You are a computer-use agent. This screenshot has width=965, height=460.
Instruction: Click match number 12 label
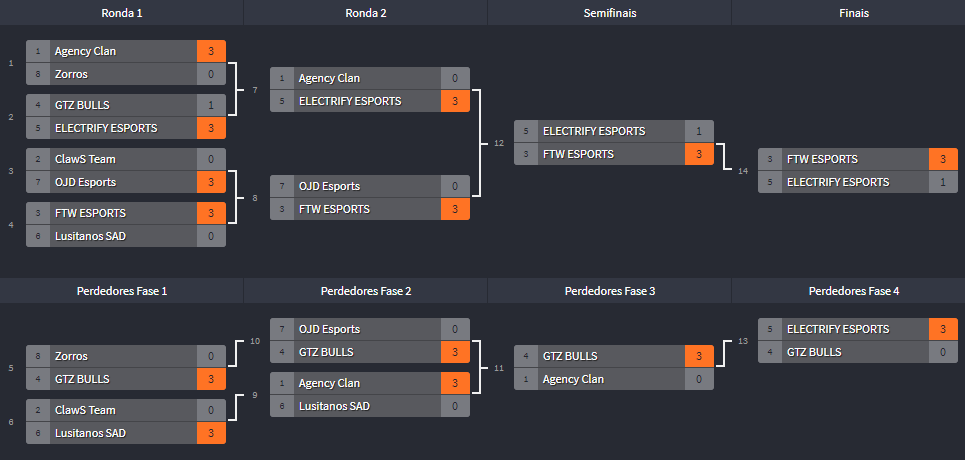(x=499, y=144)
